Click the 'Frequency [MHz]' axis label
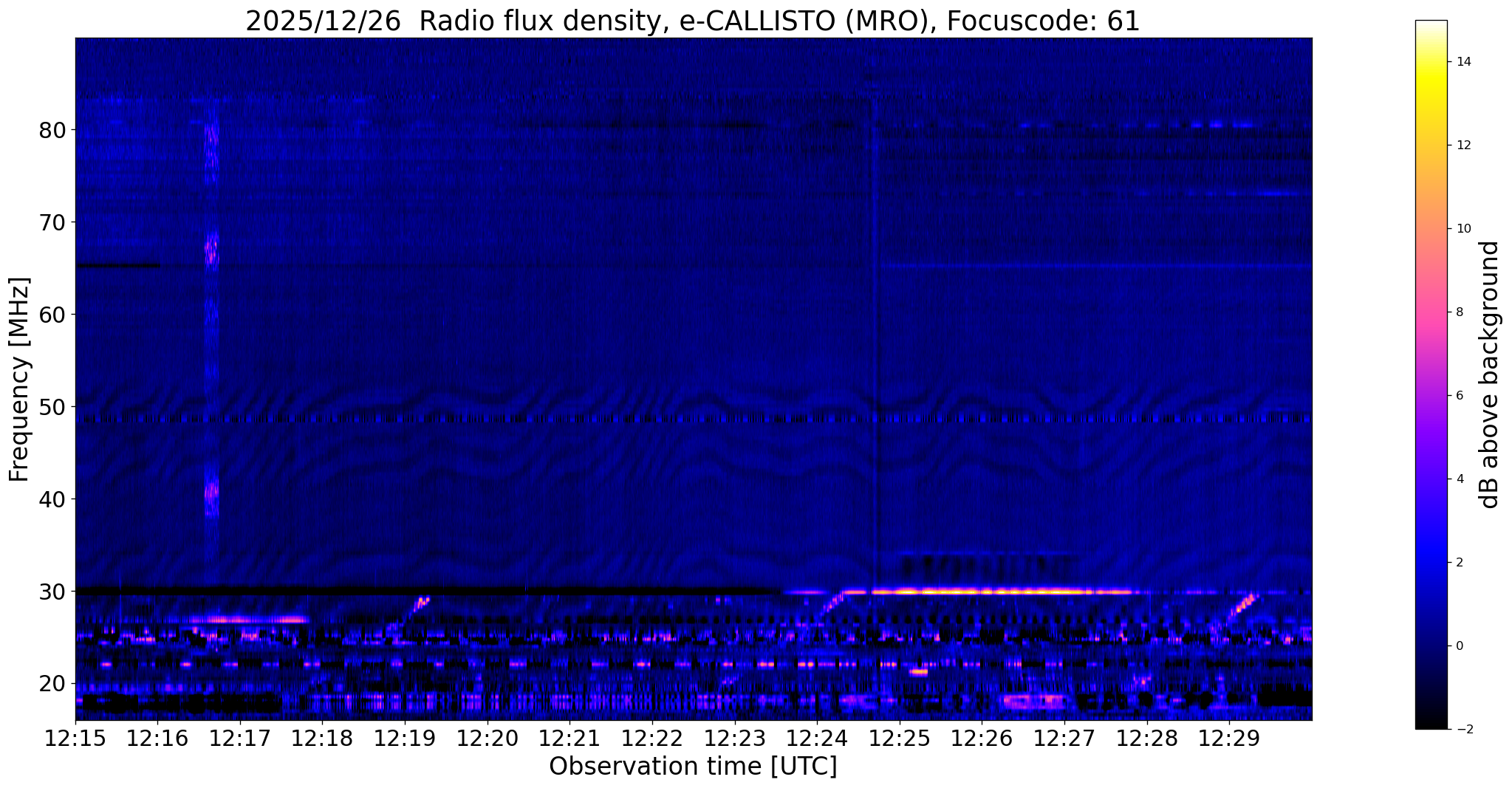 pos(20,380)
